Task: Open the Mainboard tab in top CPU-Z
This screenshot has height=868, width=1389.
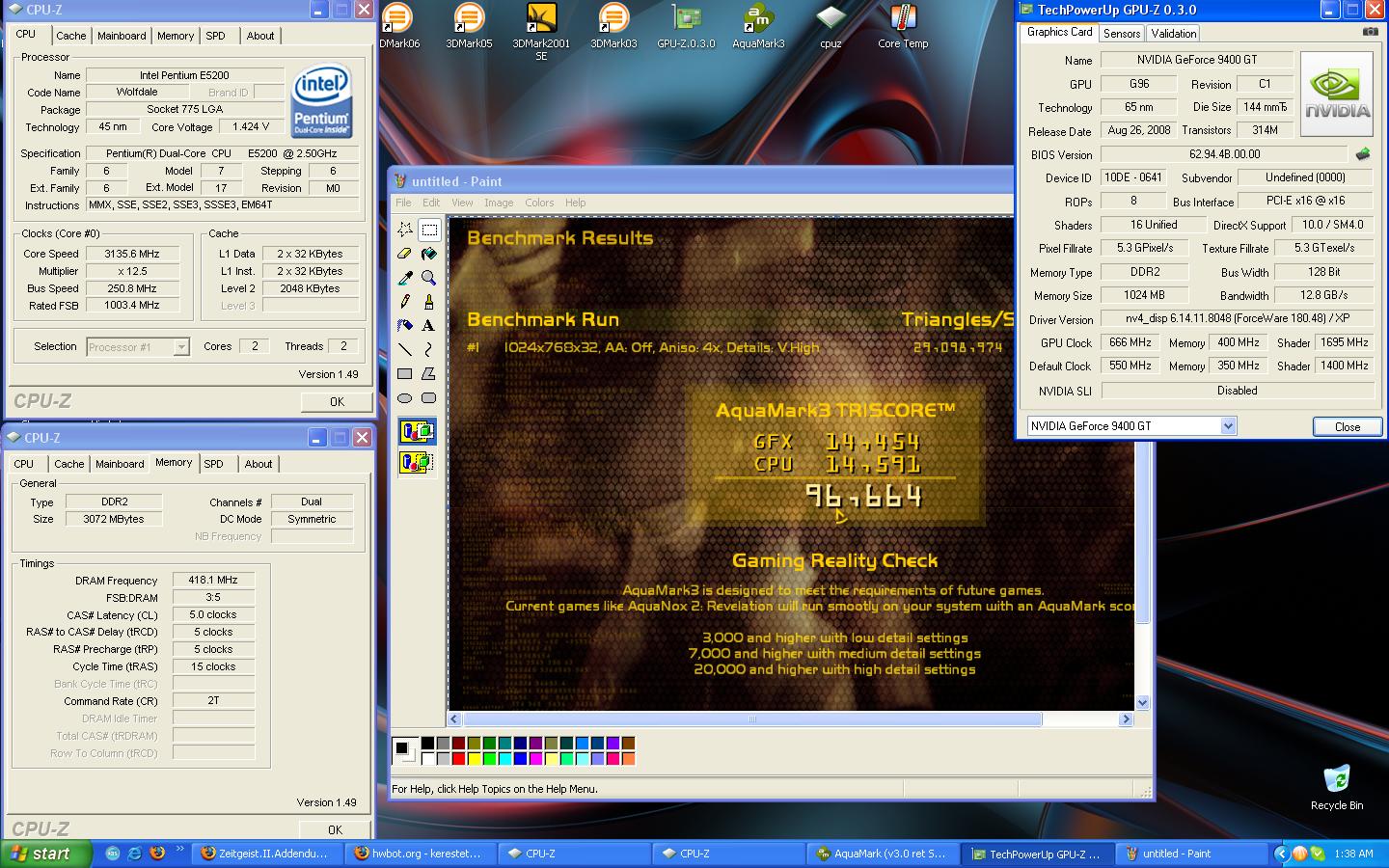Action: (x=122, y=36)
